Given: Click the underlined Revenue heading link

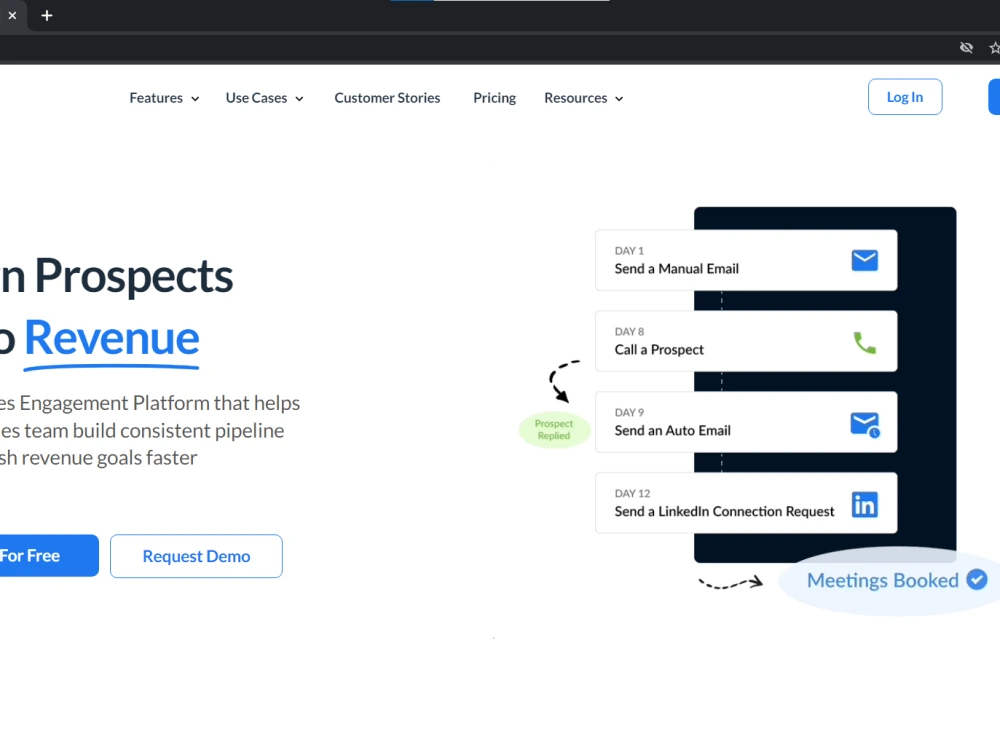Looking at the screenshot, I should pyautogui.click(x=111, y=340).
